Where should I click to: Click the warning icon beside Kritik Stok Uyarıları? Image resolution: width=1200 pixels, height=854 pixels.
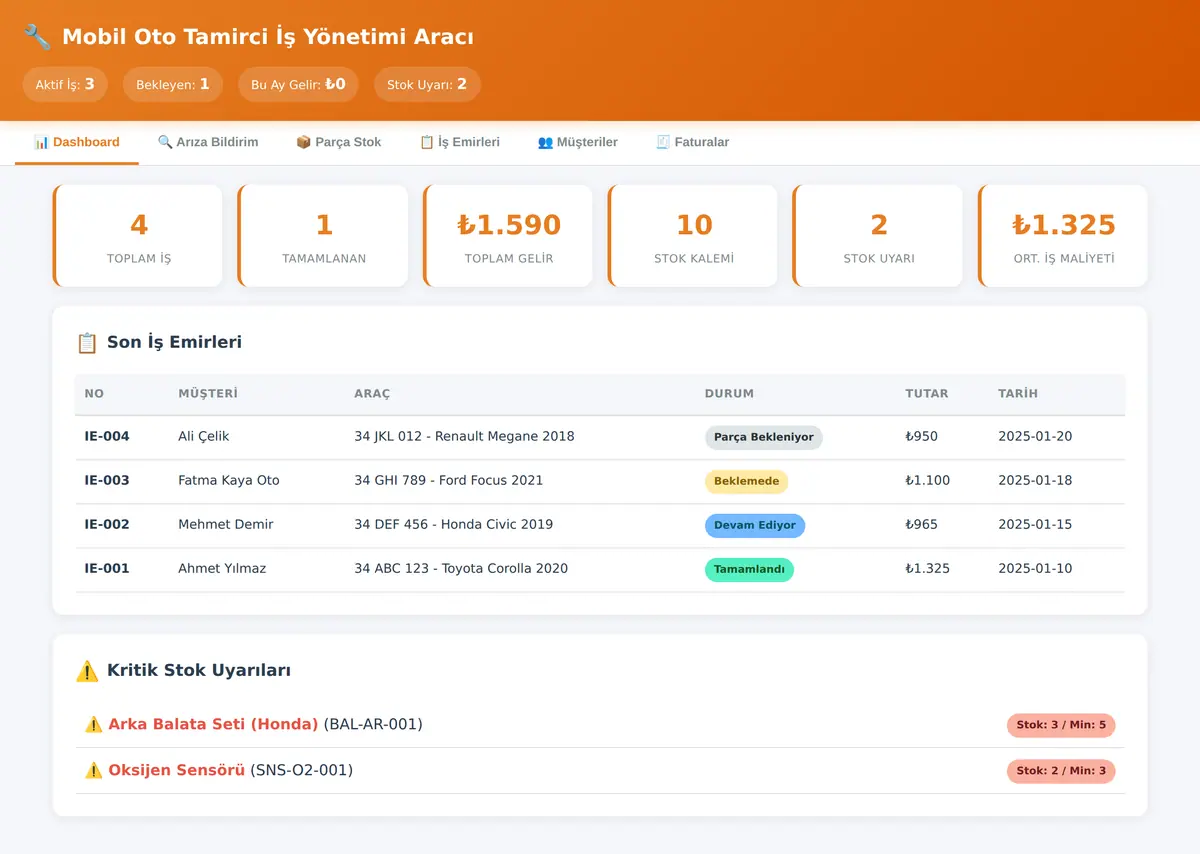point(87,671)
